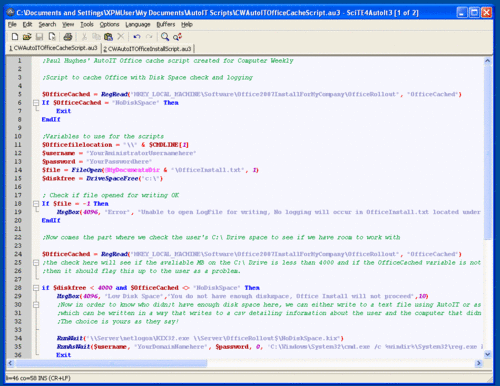500x386 pixels.
Task: Click the ';Variables to use for the scripts' comment
Action: tap(103, 136)
